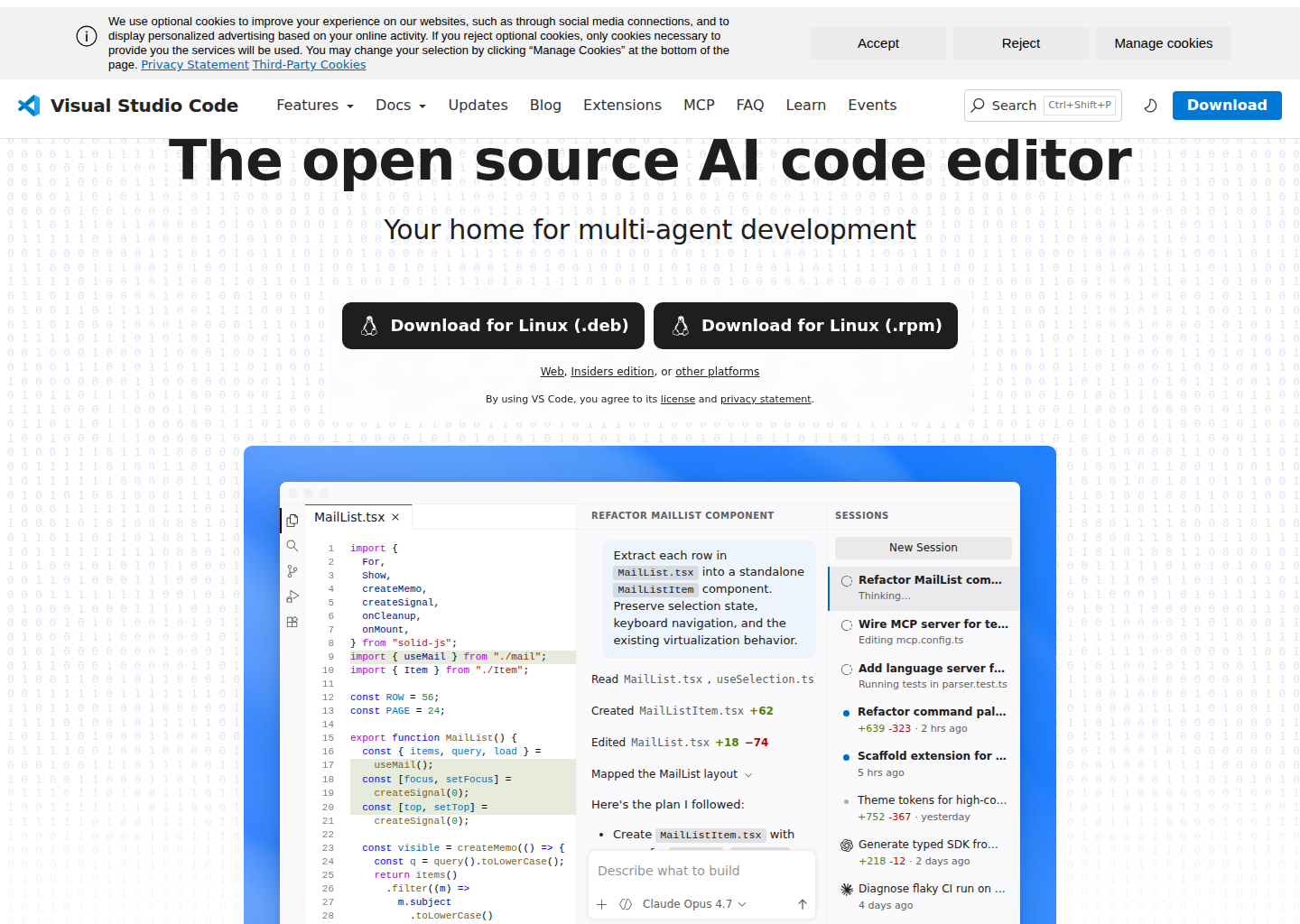Click the Visual Studio Code site title

tap(144, 106)
